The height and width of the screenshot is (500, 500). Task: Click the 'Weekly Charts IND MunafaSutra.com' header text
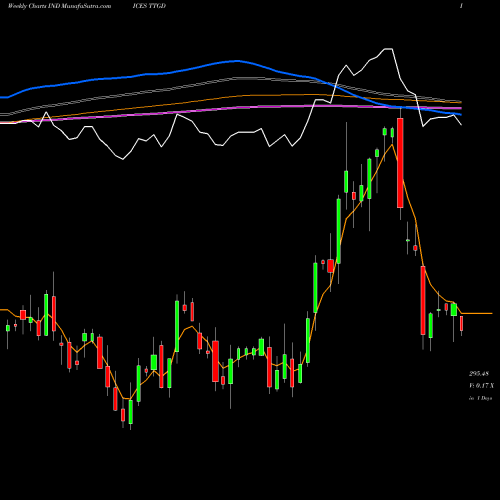pos(59,6)
